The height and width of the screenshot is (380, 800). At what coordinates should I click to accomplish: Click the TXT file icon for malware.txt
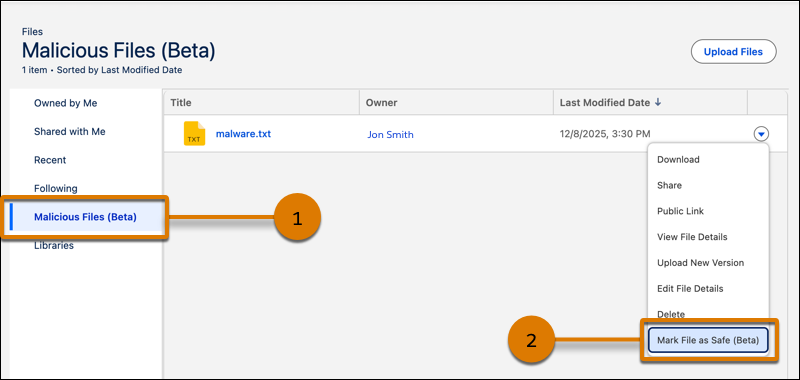(194, 134)
